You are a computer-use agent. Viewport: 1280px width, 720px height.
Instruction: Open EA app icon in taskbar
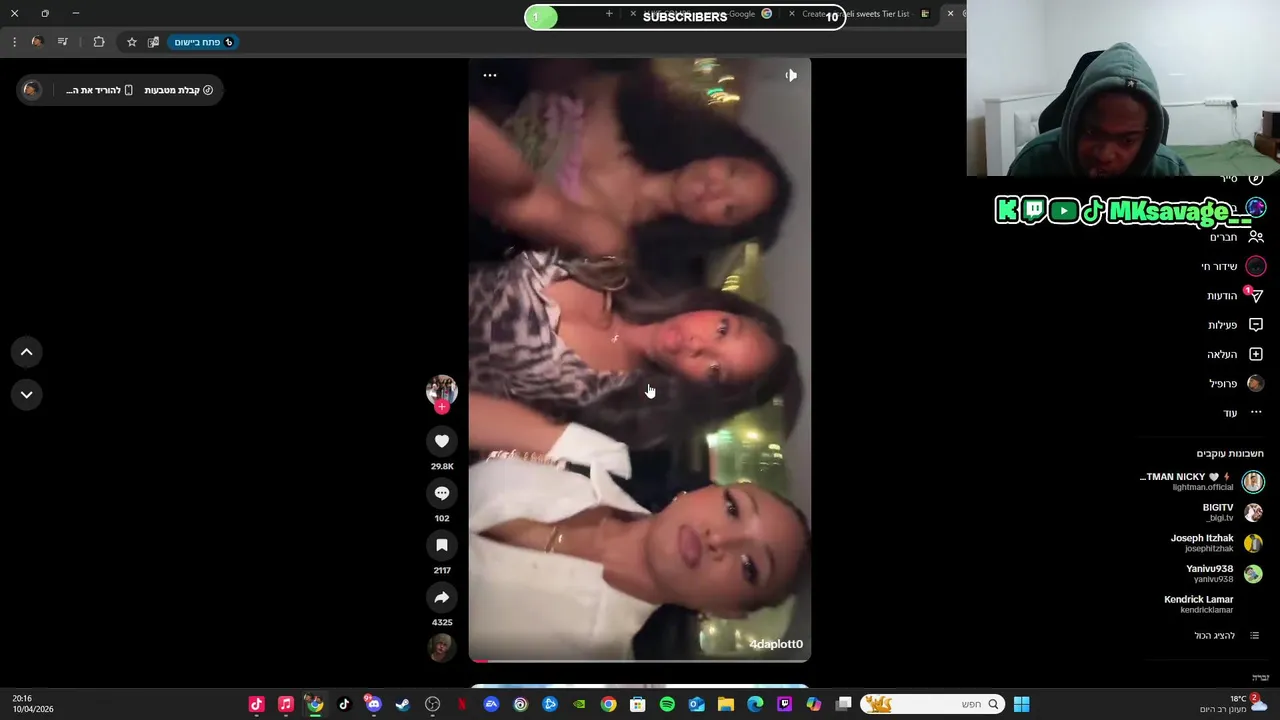coord(491,704)
